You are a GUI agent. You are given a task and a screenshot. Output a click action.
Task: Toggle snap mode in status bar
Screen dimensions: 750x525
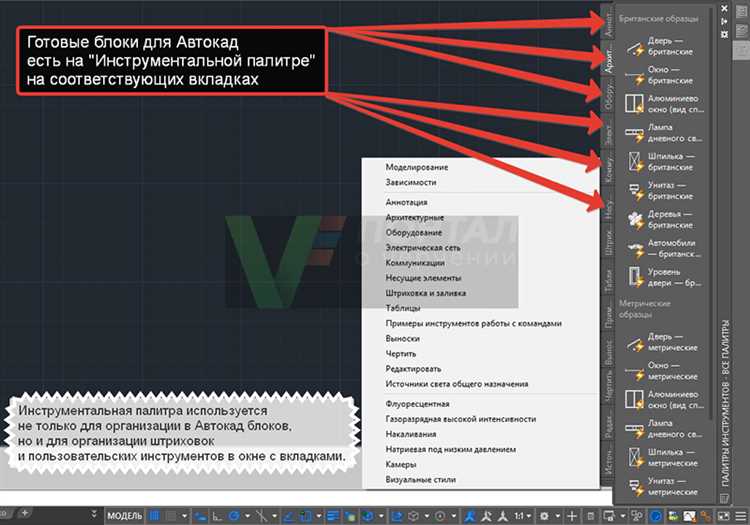(x=171, y=516)
